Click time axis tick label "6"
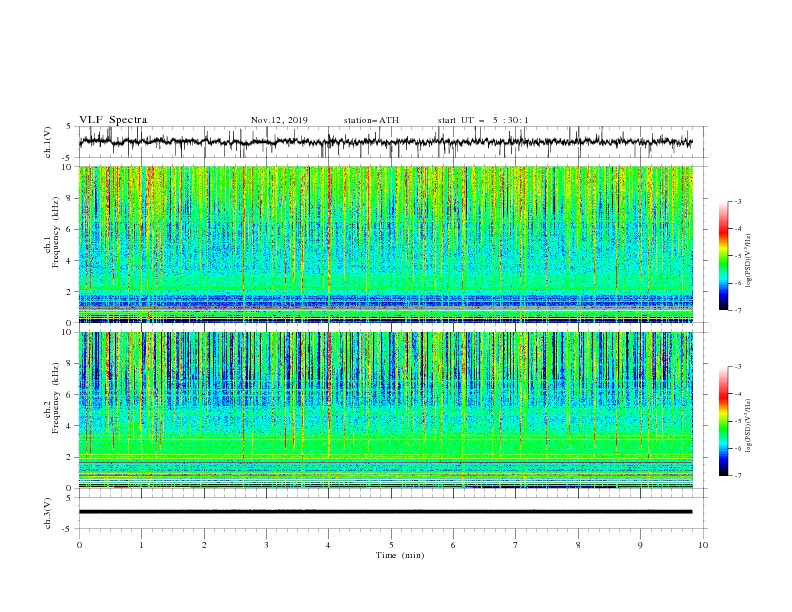Viewport: 792px width, 612px height. [454, 545]
